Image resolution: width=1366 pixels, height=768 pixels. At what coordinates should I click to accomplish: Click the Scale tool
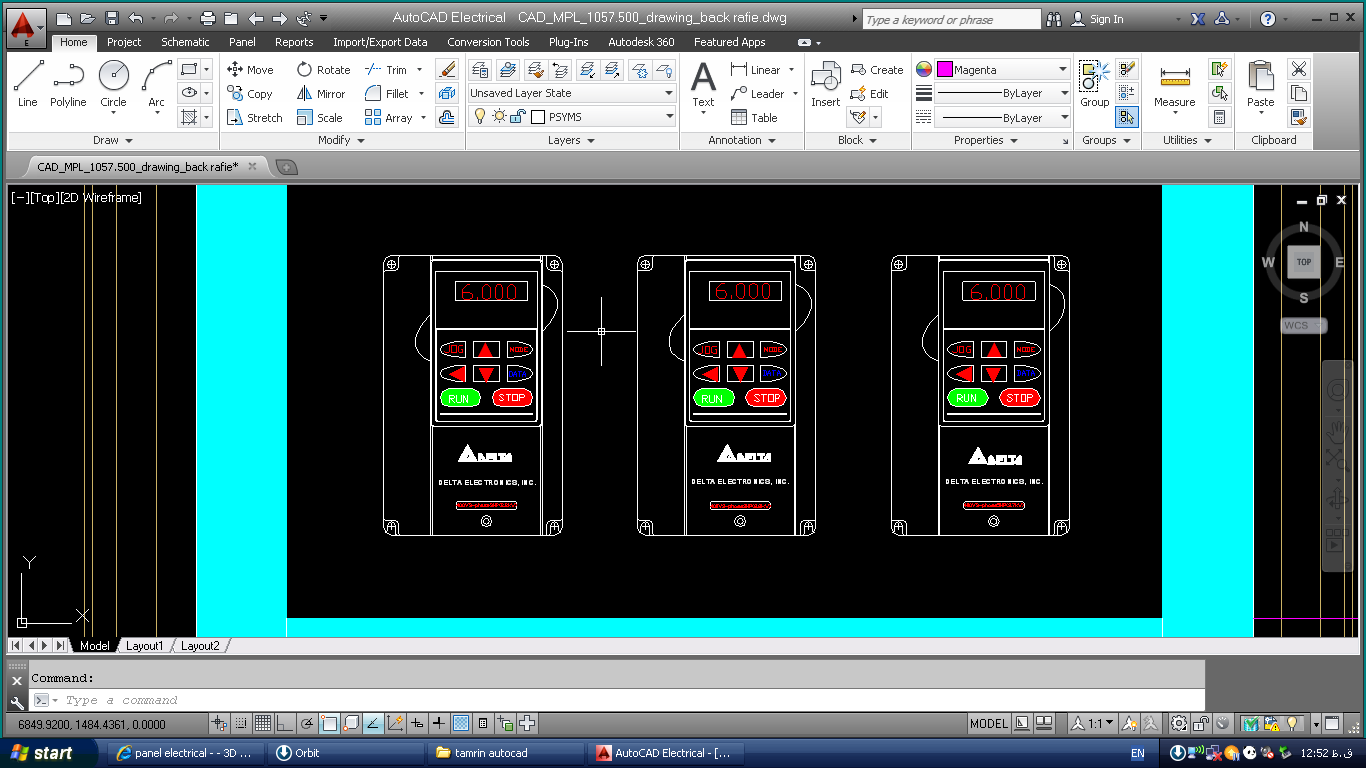319,118
